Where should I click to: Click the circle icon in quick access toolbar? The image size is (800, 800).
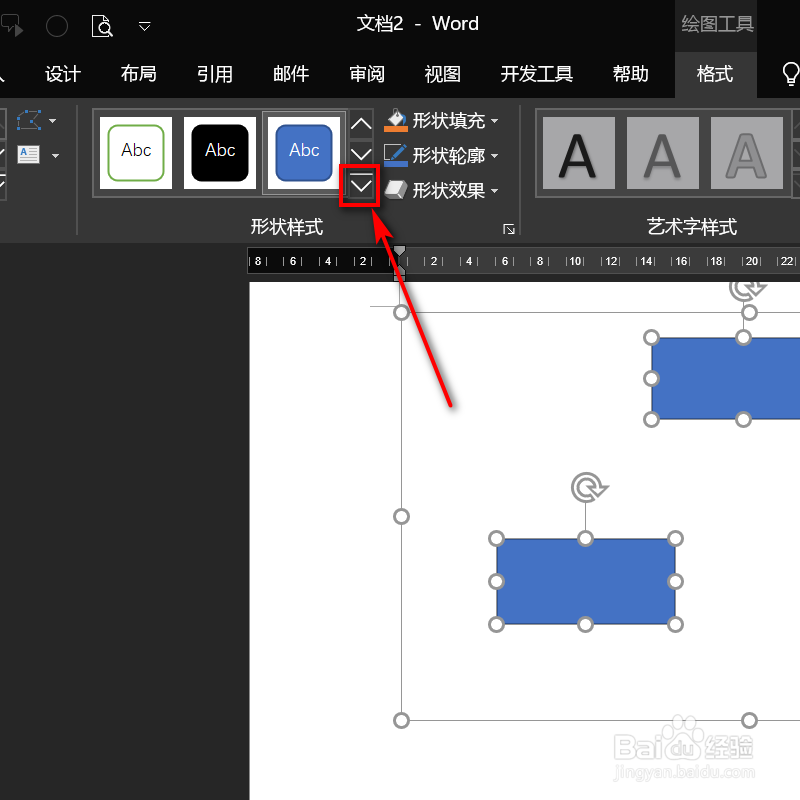(57, 26)
